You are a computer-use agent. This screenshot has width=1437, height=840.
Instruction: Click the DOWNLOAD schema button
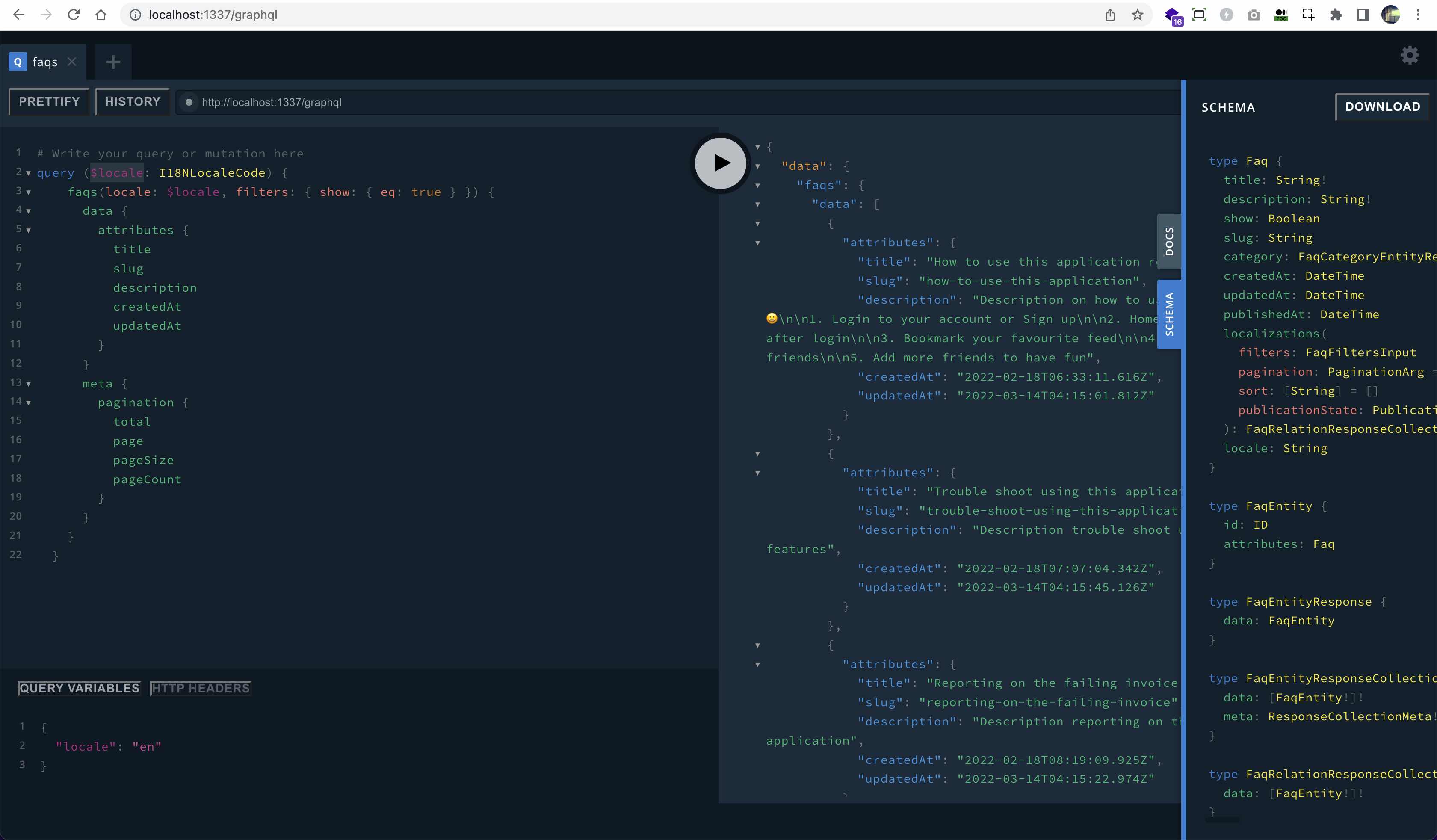[1383, 107]
